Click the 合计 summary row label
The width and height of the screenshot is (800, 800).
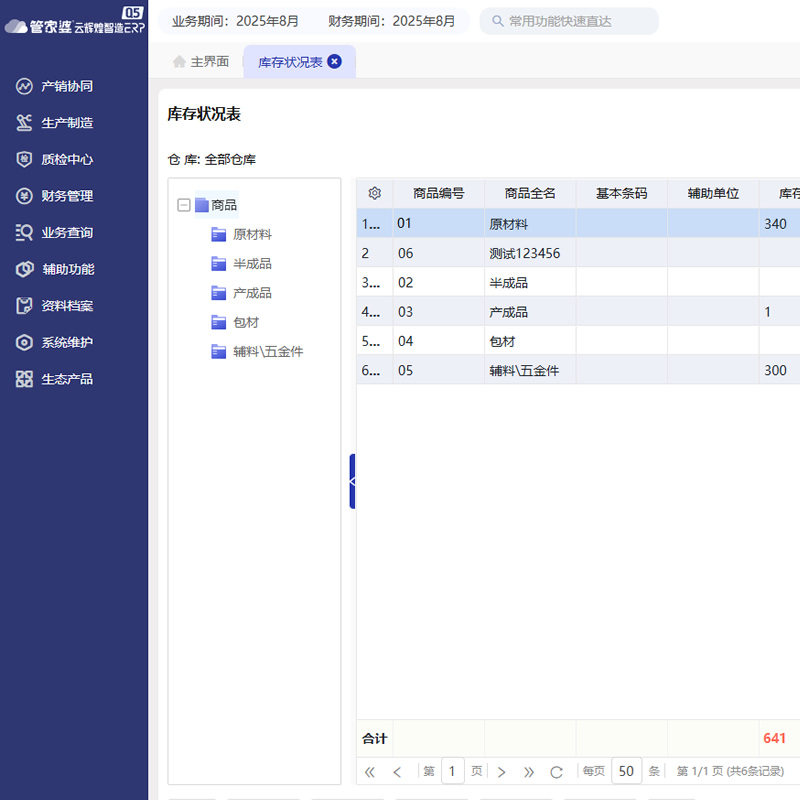[374, 738]
